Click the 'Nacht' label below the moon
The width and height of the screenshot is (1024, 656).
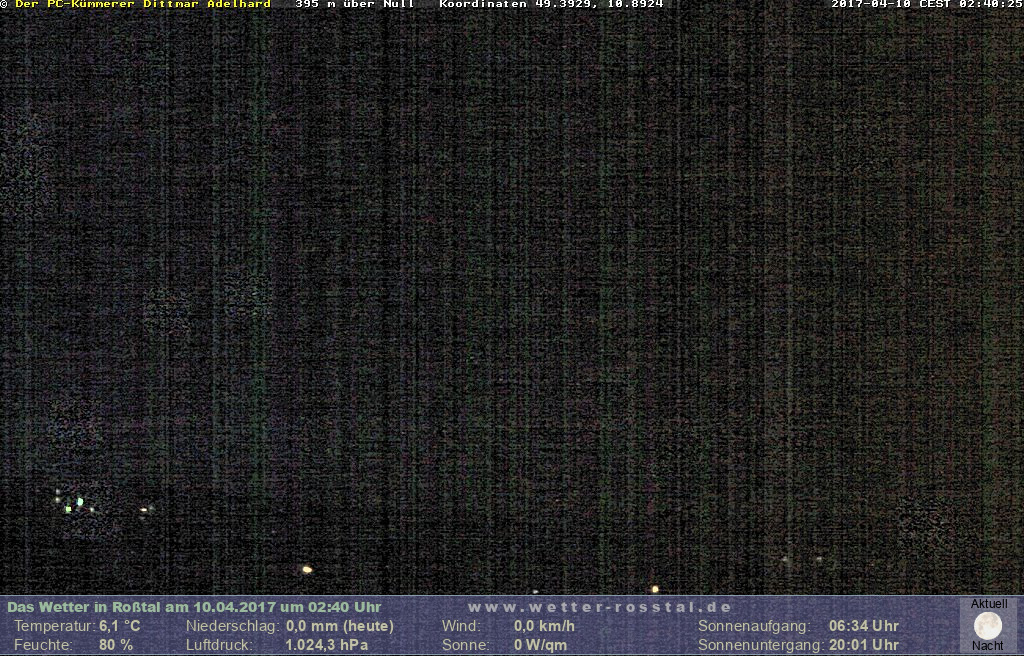click(x=987, y=646)
